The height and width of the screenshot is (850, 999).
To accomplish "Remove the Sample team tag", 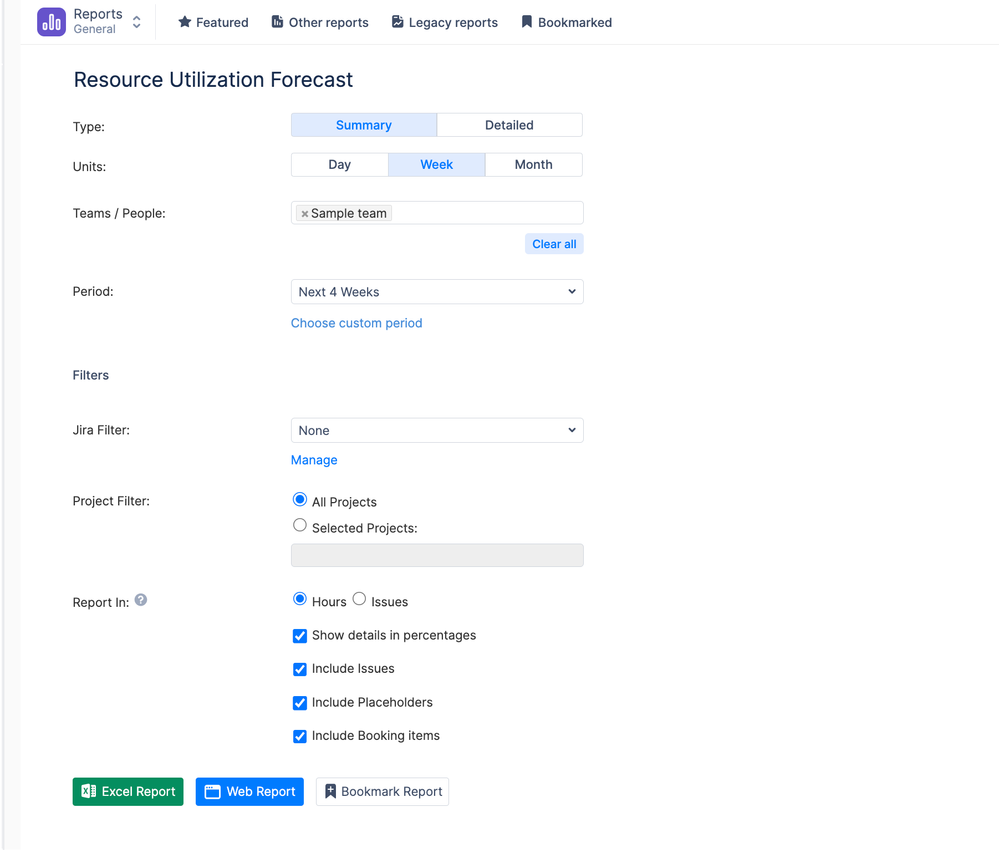I will (x=305, y=213).
